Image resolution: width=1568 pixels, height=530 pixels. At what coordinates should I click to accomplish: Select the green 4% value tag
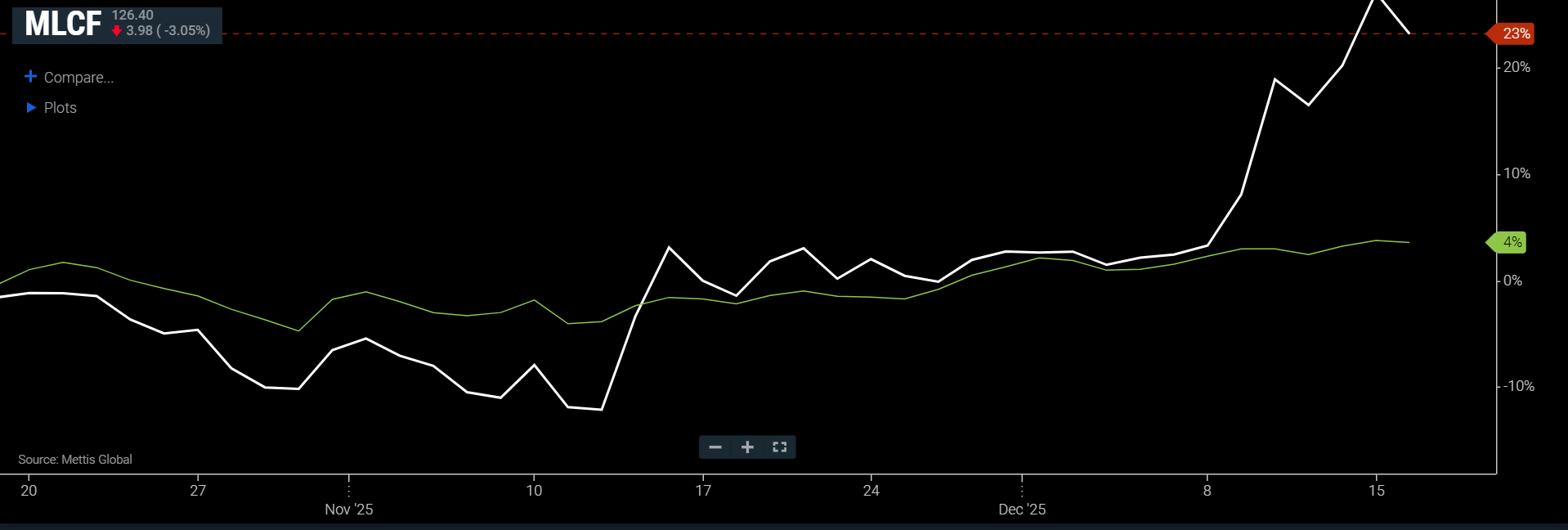1511,242
